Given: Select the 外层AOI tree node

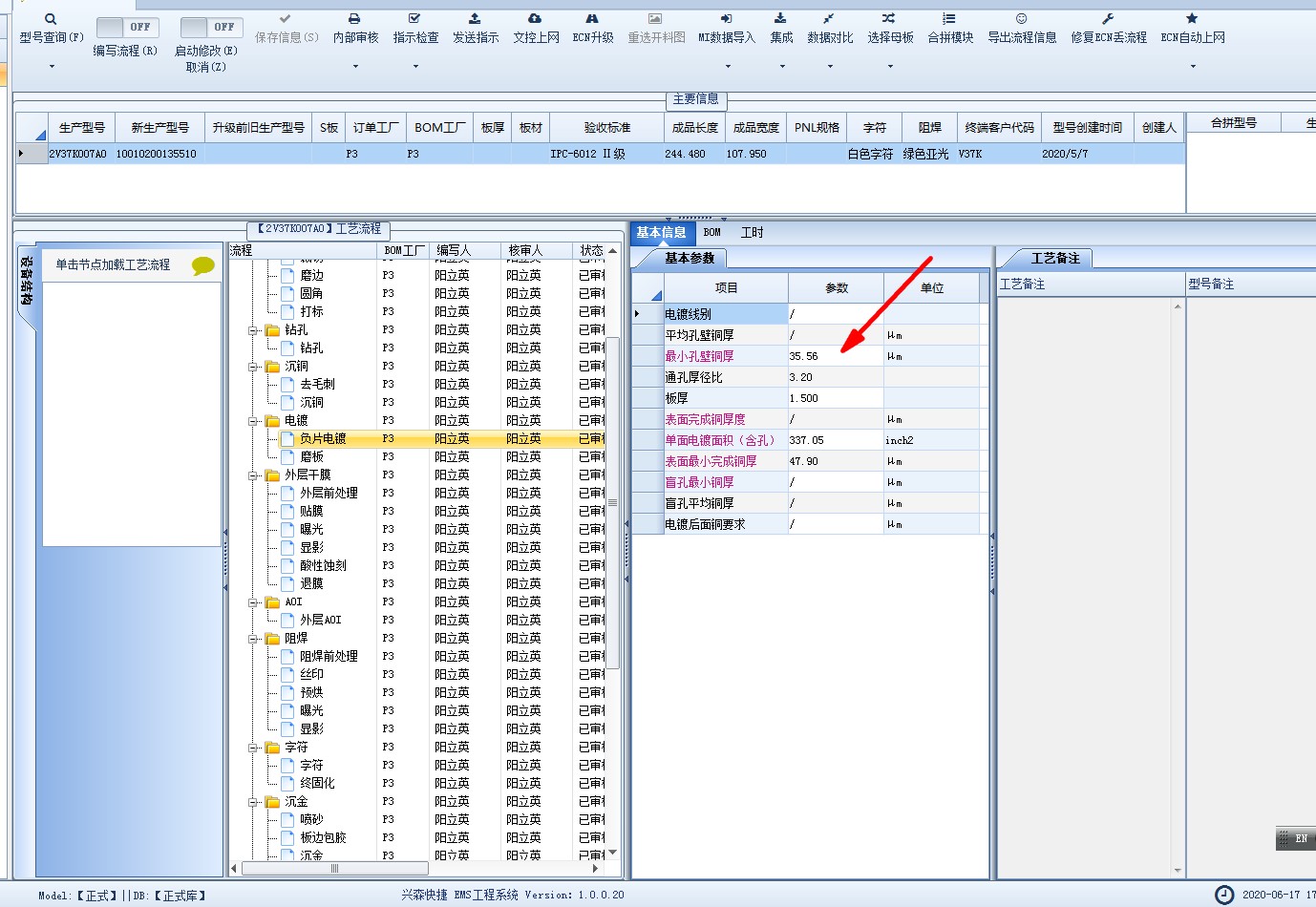Looking at the screenshot, I should pos(320,621).
